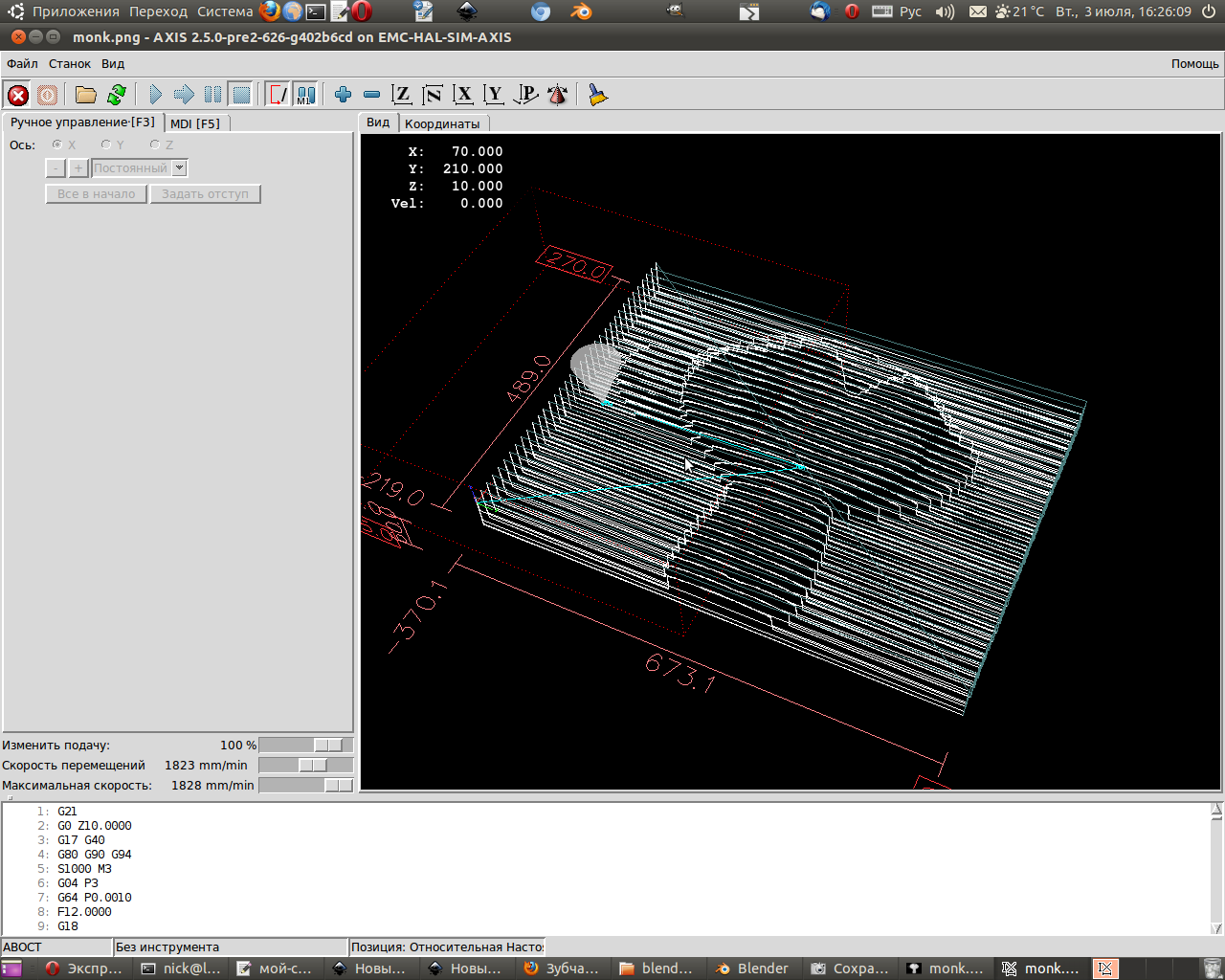
Task: Expand the Постоянный jog increment dropdown
Action: coord(179,168)
